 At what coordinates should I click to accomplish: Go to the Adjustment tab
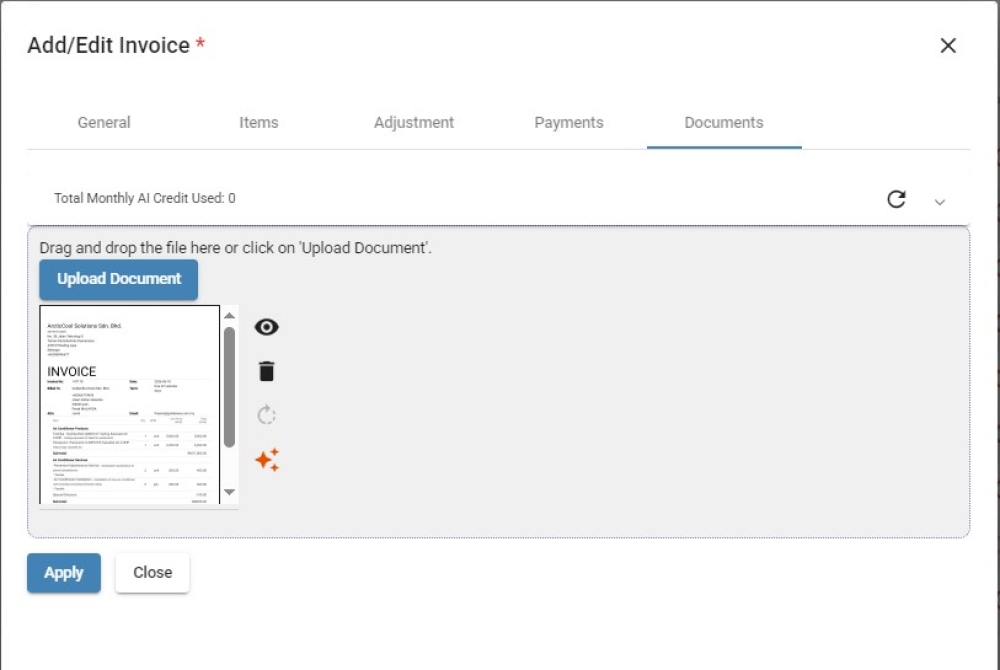click(x=414, y=122)
